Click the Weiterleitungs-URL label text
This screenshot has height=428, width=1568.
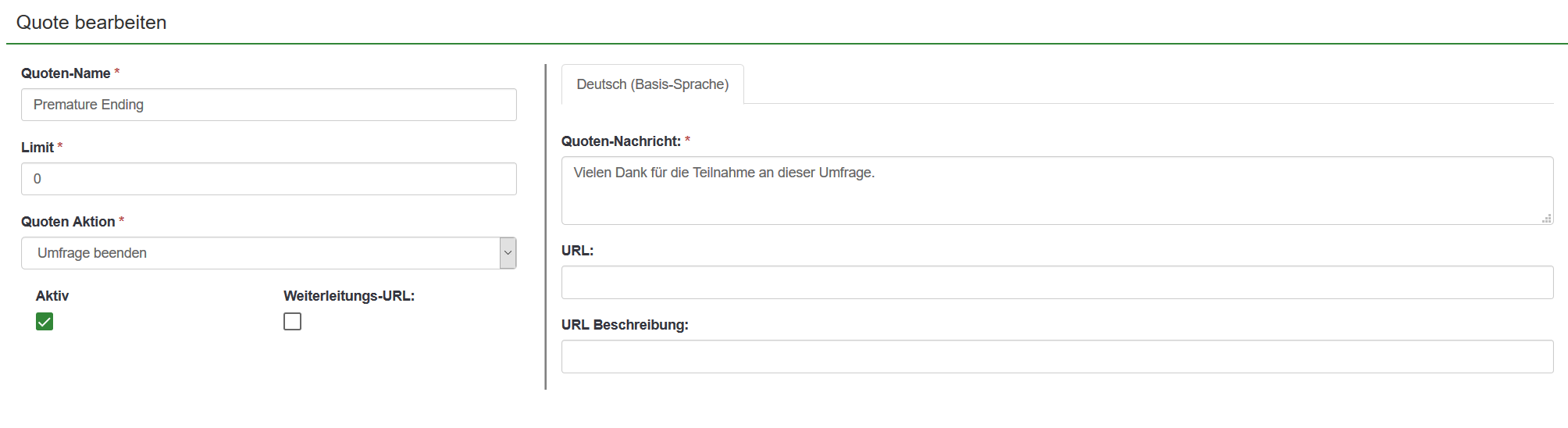click(x=349, y=296)
